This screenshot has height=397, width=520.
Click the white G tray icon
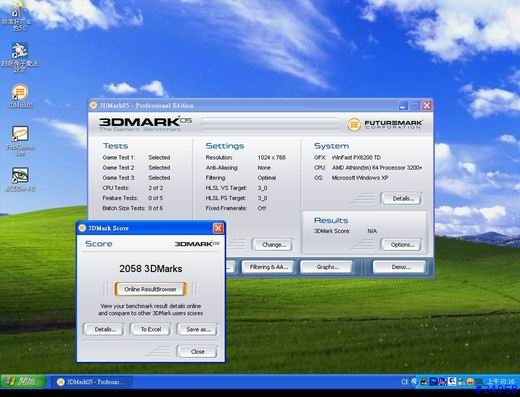click(452, 381)
